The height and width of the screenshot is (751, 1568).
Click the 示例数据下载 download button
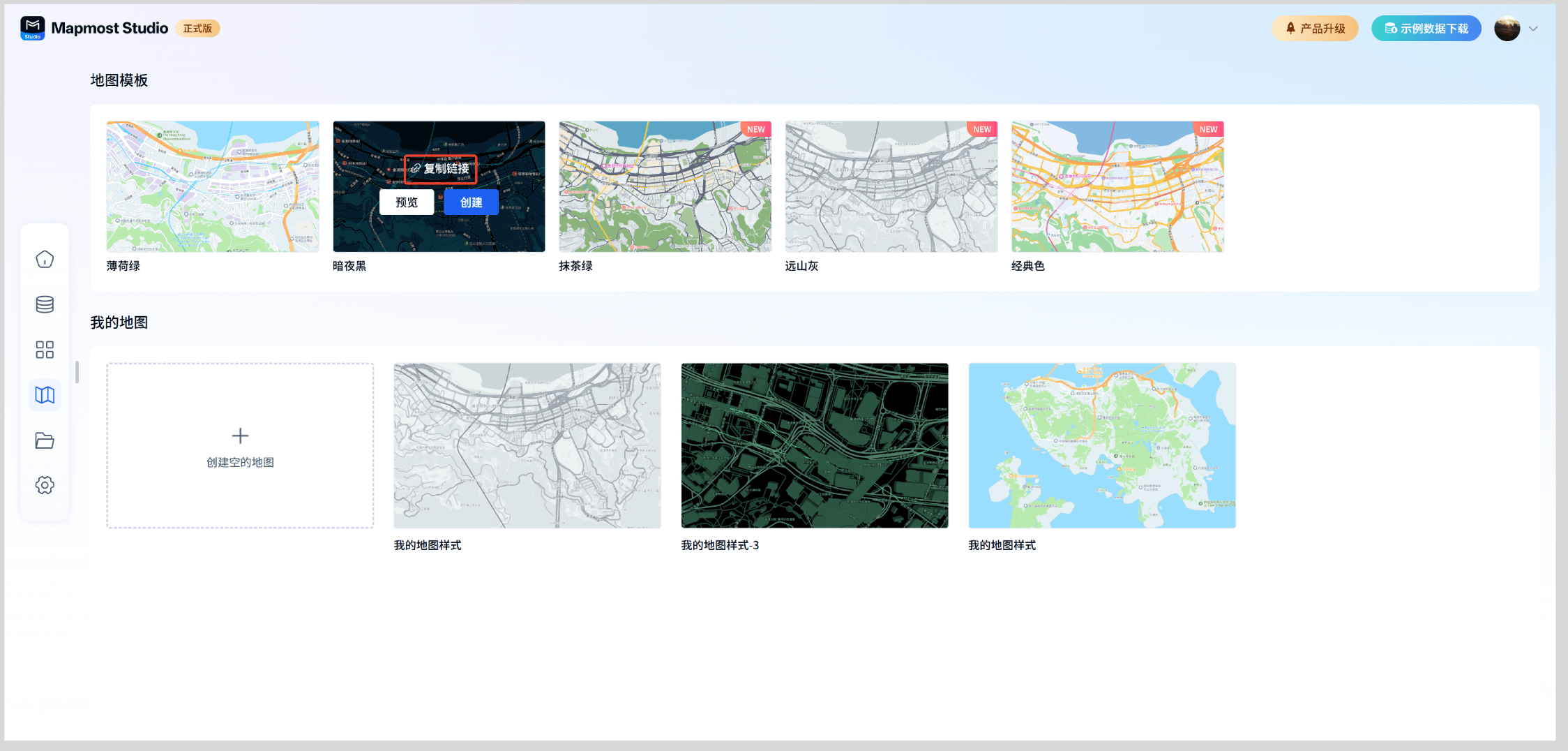click(1426, 29)
